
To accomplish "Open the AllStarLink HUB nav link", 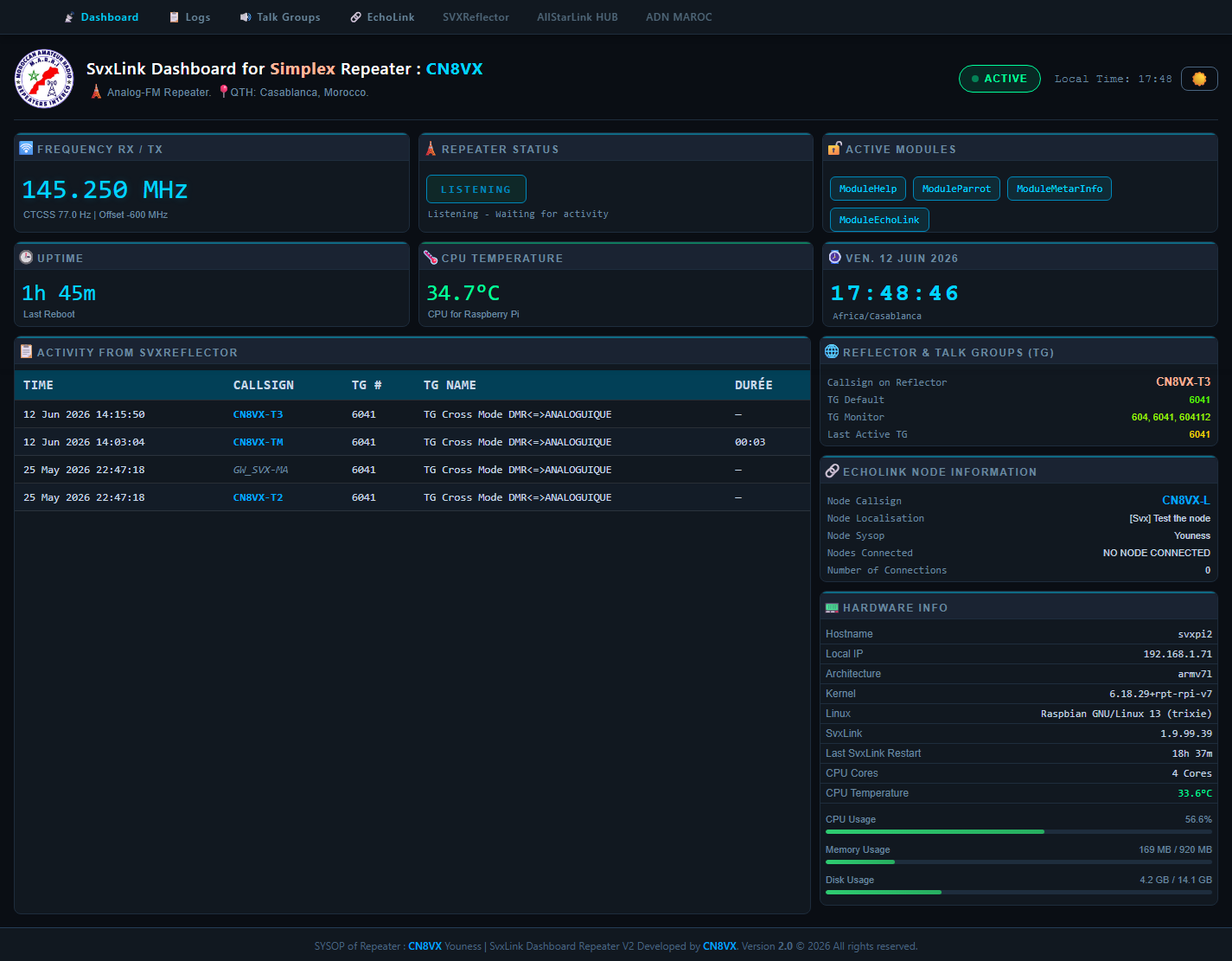I will point(578,17).
